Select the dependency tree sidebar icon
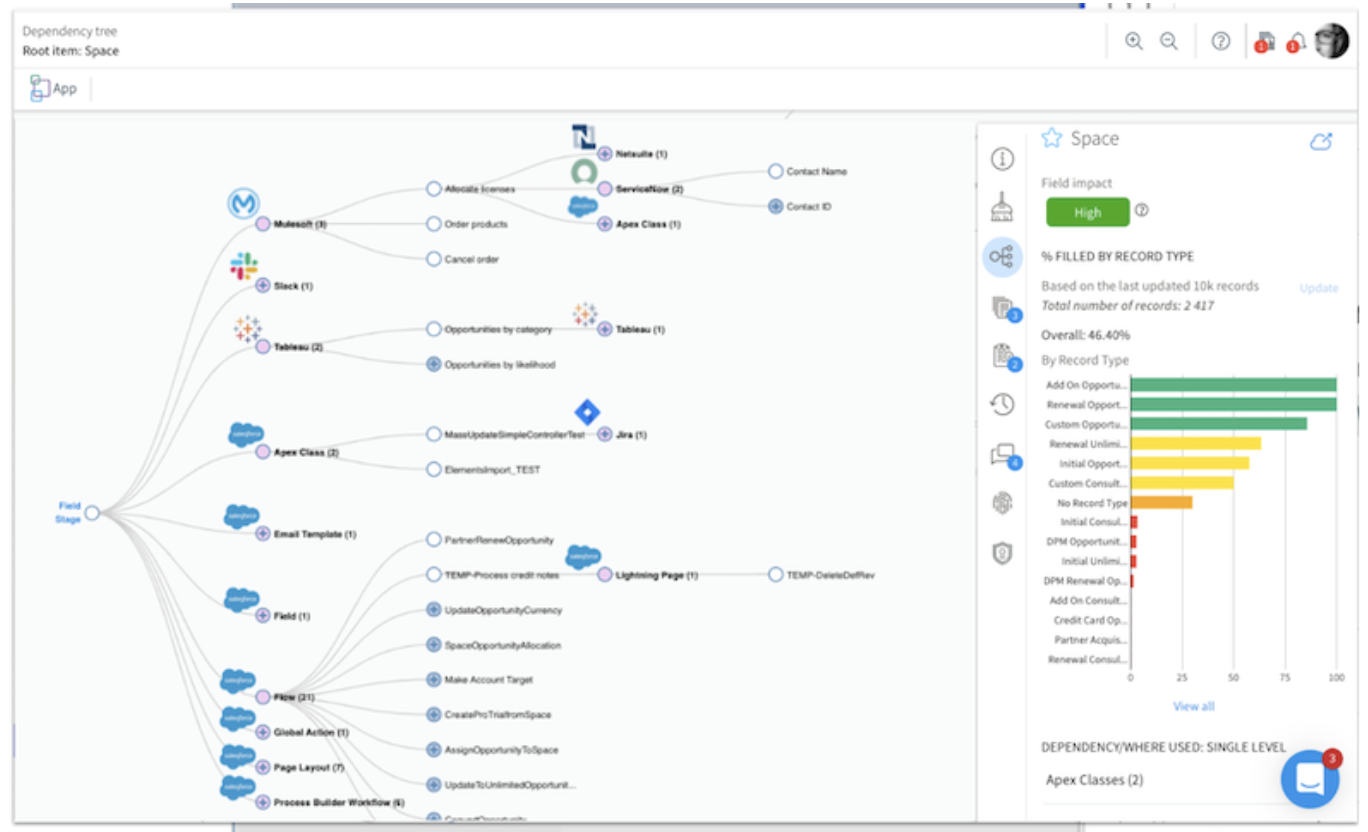Screen dimensions: 1368x832 1002,257
